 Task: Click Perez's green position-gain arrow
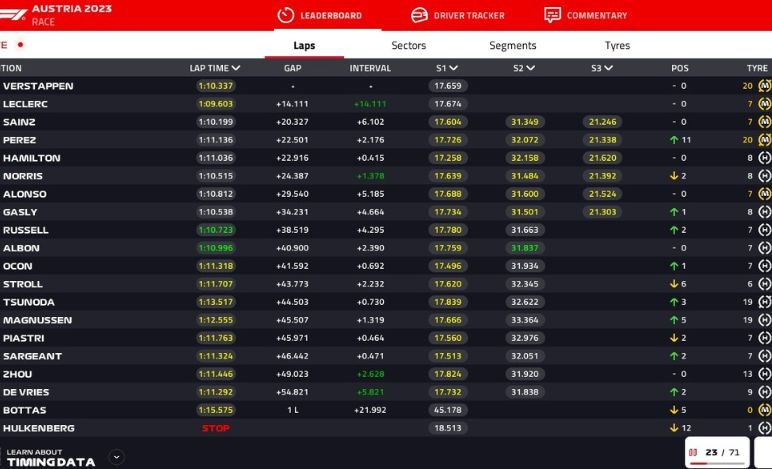coord(674,140)
